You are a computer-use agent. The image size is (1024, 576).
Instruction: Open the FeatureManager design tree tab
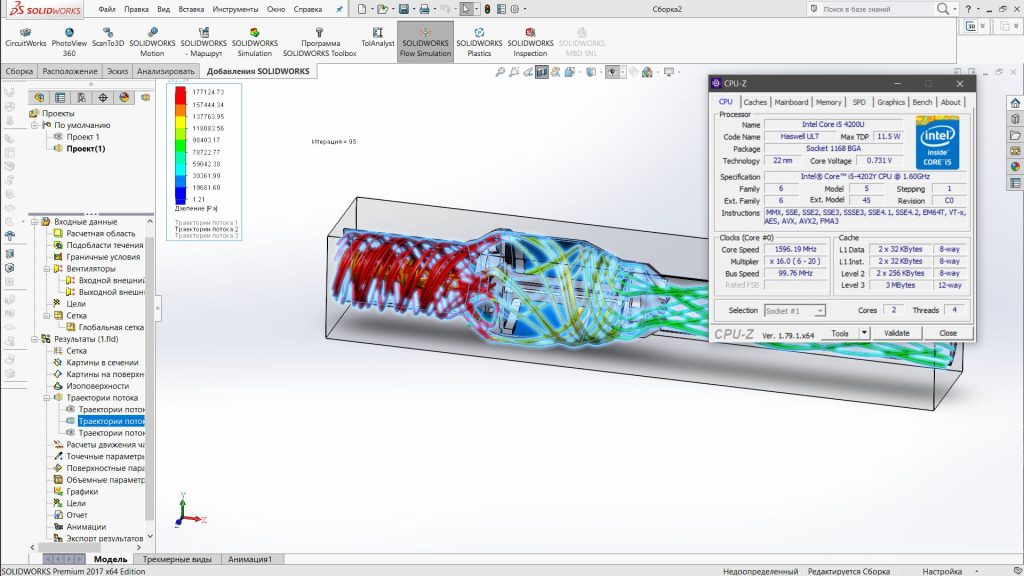click(x=39, y=97)
